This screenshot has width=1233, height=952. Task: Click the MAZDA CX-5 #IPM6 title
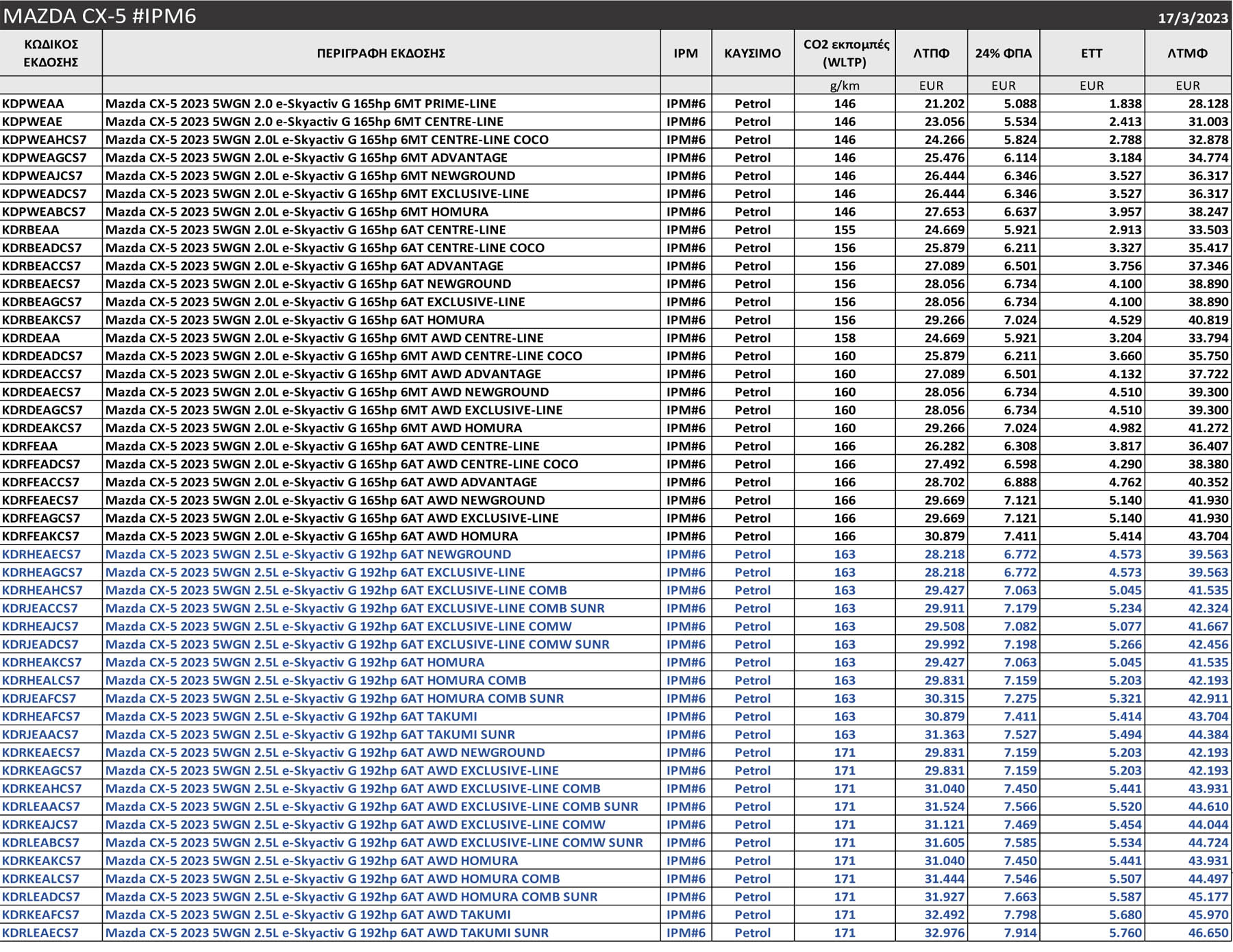[x=100, y=15]
